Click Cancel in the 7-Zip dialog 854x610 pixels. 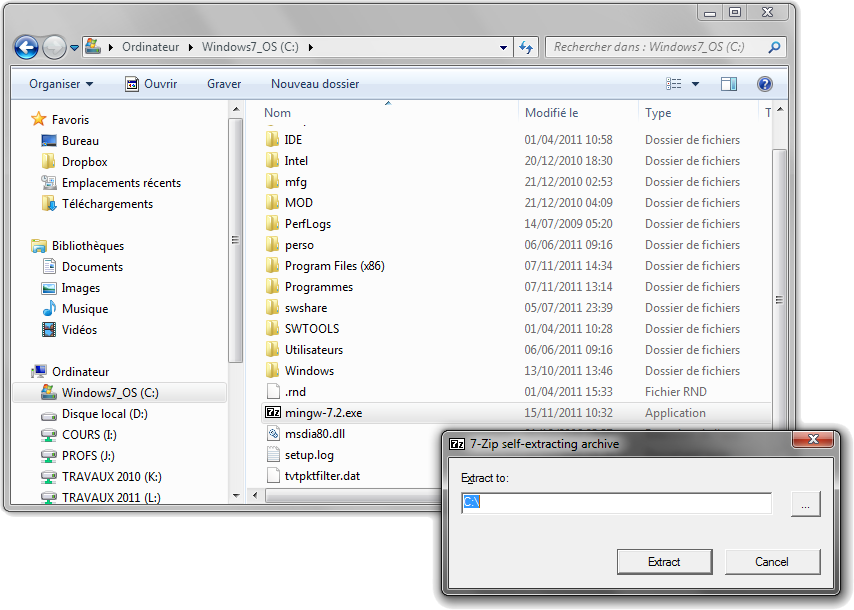[x=772, y=562]
